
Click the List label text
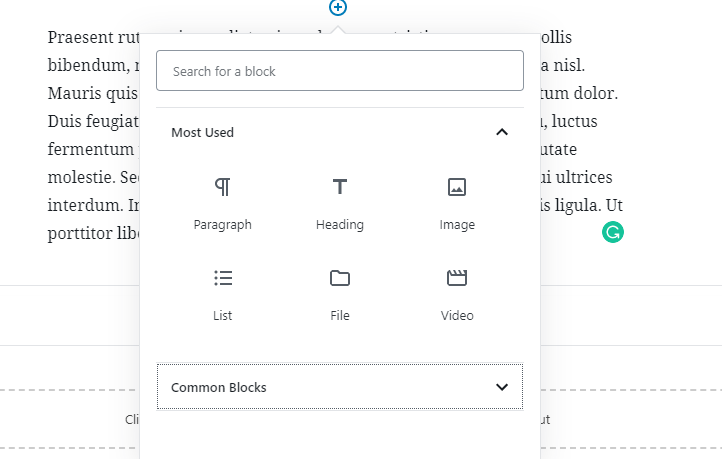[223, 316]
